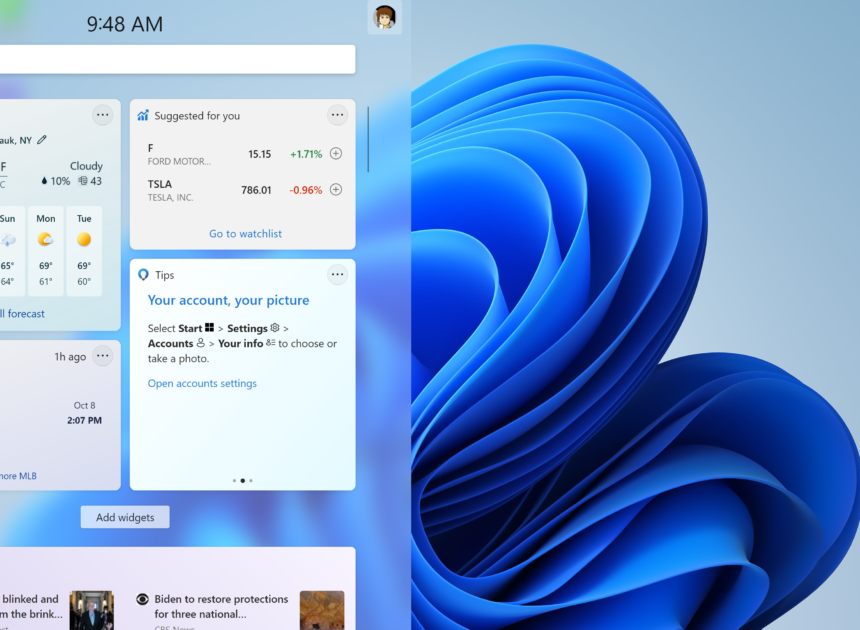
Task: Click the stocks chart icon
Action: pyautogui.click(x=143, y=115)
